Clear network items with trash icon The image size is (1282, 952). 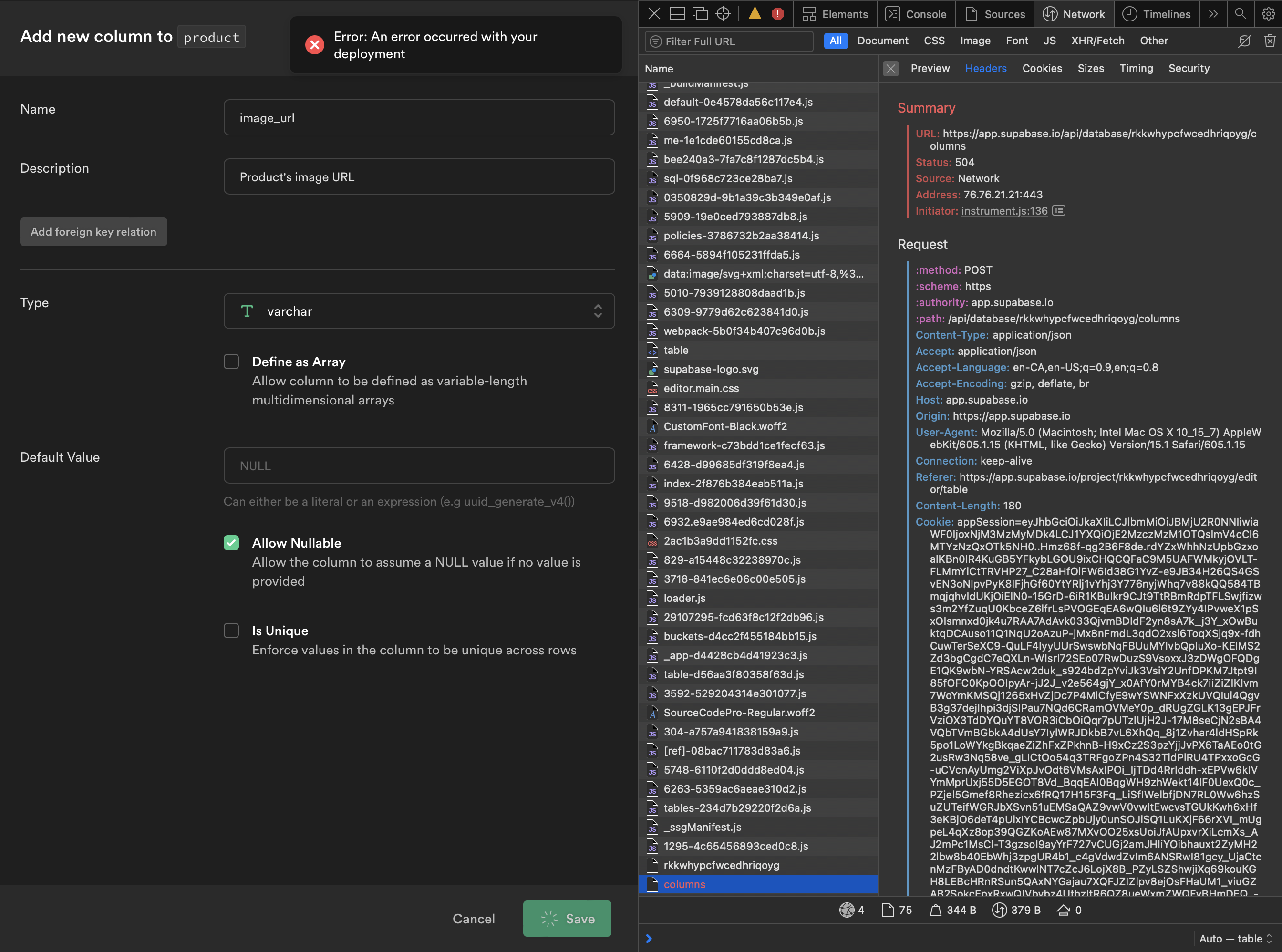[x=1269, y=41]
